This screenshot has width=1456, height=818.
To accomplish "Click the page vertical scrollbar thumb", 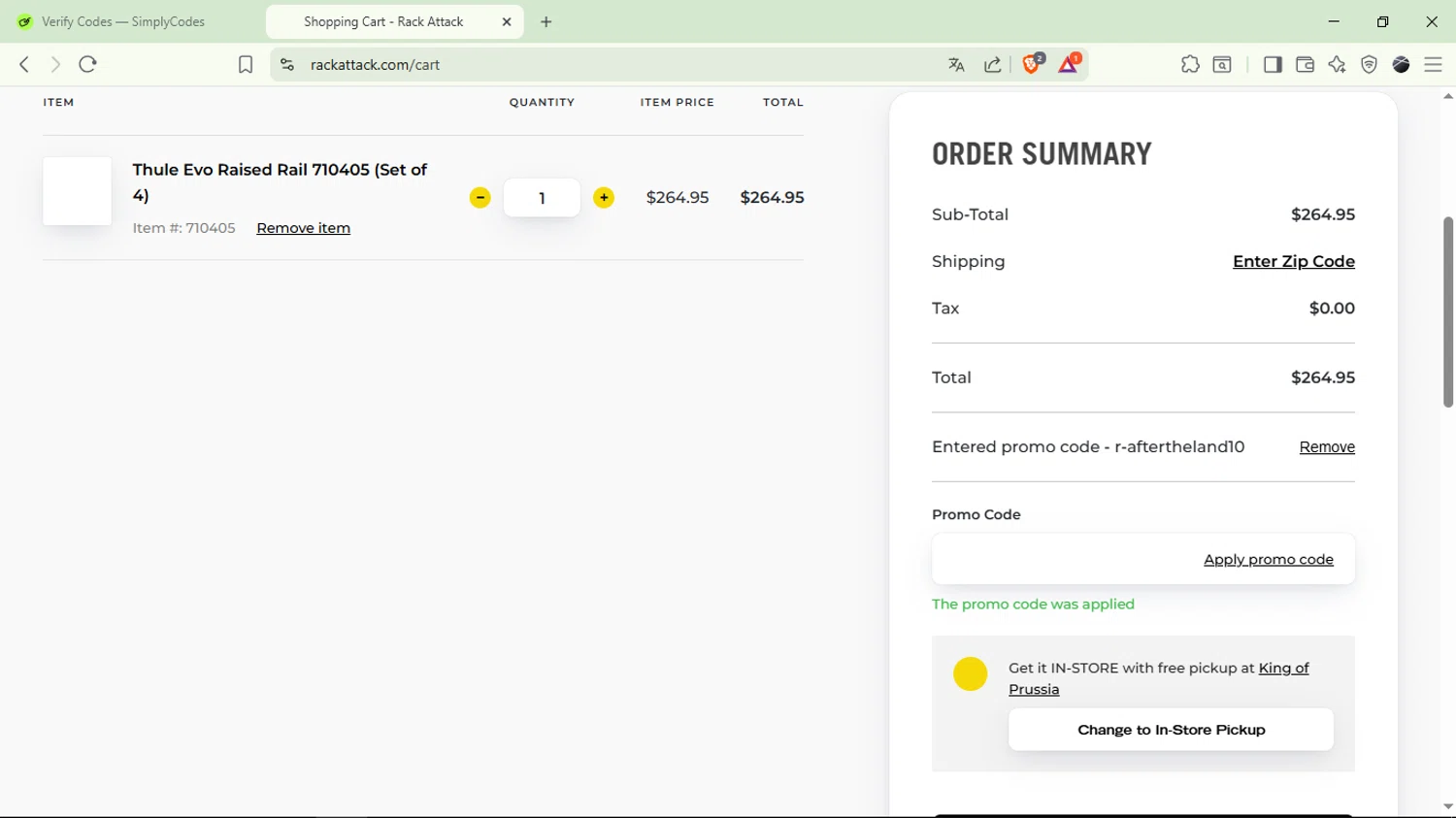I will pyautogui.click(x=1448, y=311).
